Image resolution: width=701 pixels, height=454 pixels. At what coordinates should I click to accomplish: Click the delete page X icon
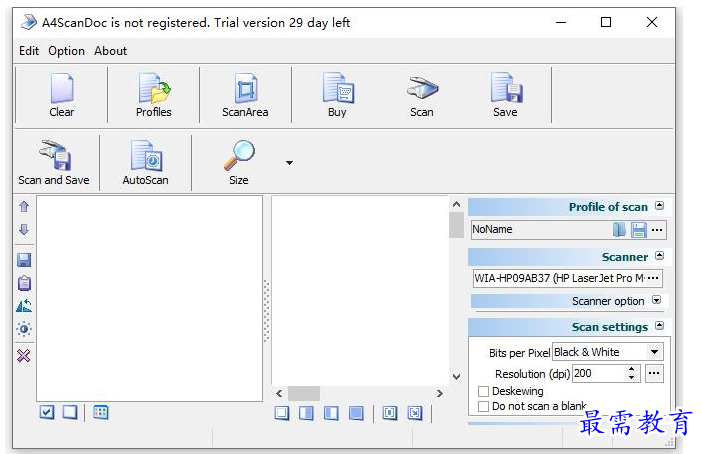24,356
